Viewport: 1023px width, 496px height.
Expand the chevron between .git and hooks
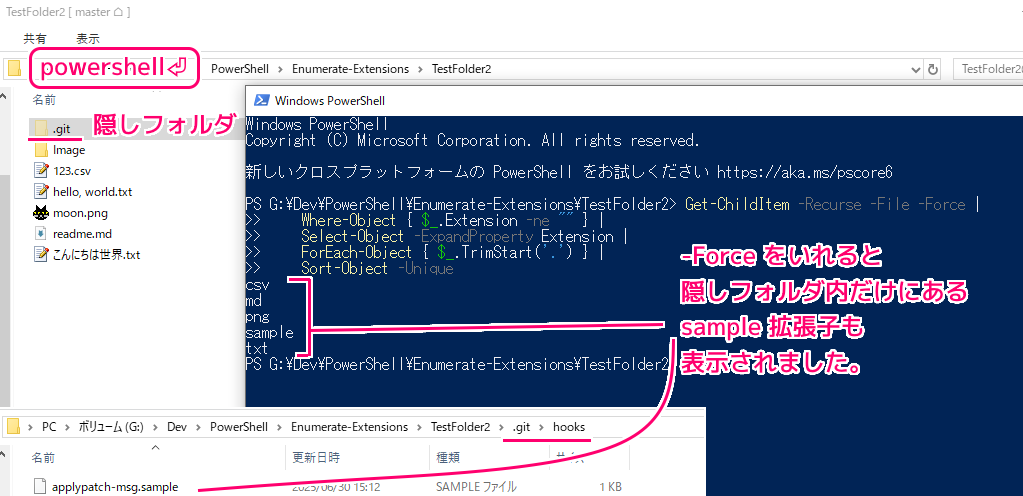pyautogui.click(x=539, y=427)
